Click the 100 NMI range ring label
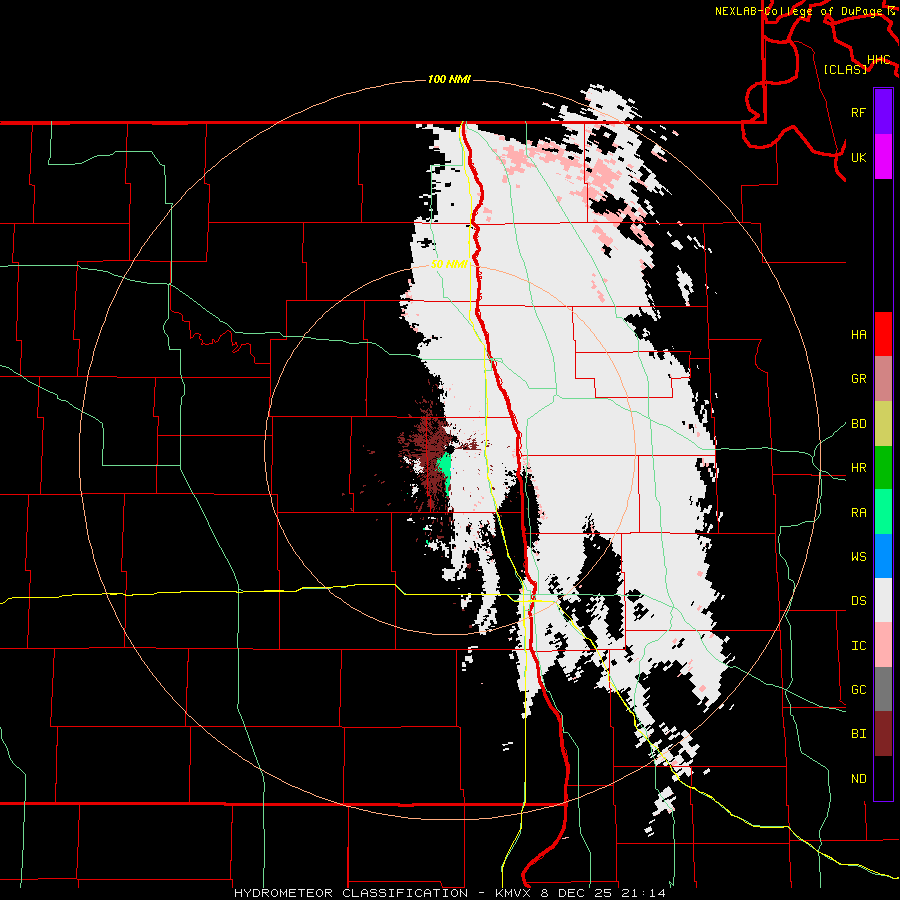The height and width of the screenshot is (900, 900). (x=449, y=79)
